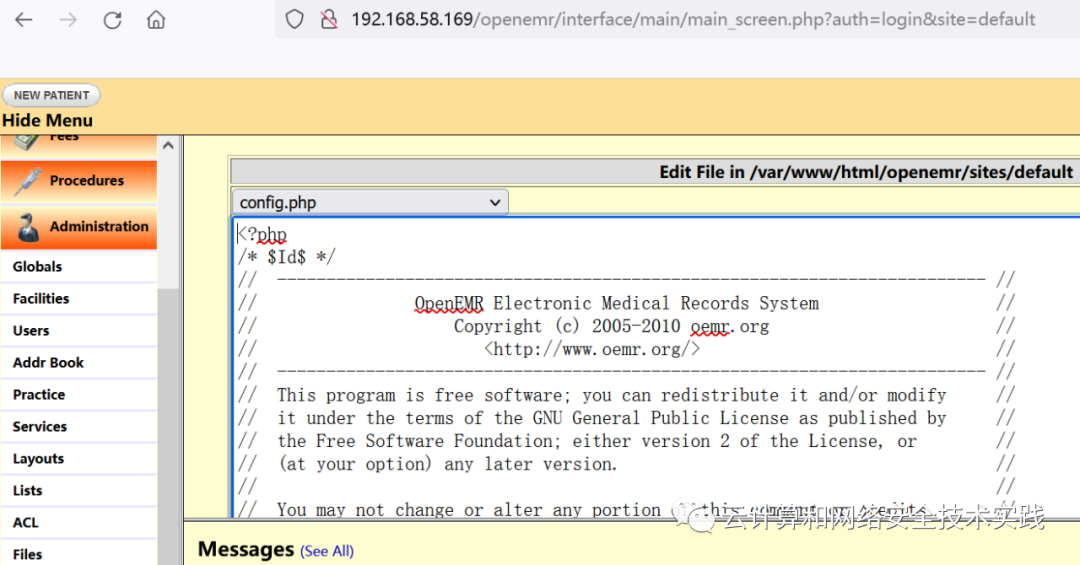Click "the Free Software Foundation" line
This screenshot has width=1080, height=565.
pyautogui.click(x=596, y=441)
